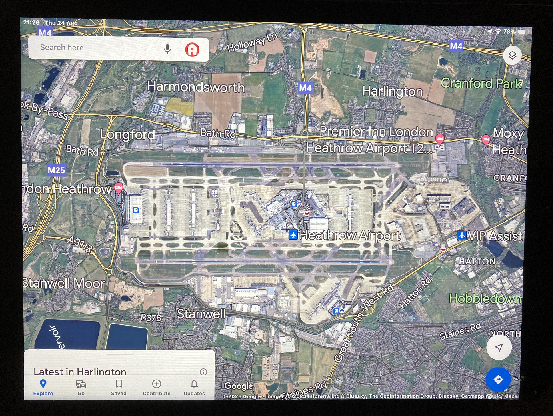The width and height of the screenshot is (553, 416).
Task: Center map on my location arrow
Action: (x=499, y=348)
